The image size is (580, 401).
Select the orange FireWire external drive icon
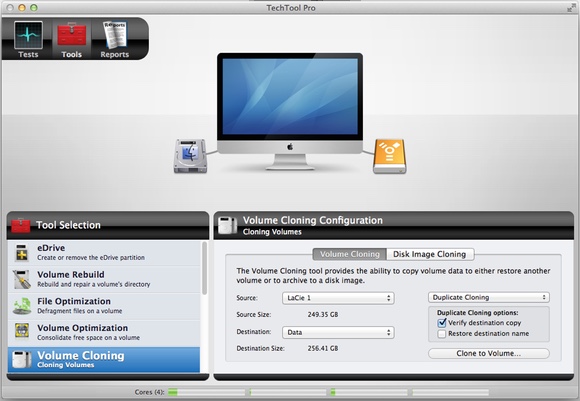pyautogui.click(x=390, y=156)
